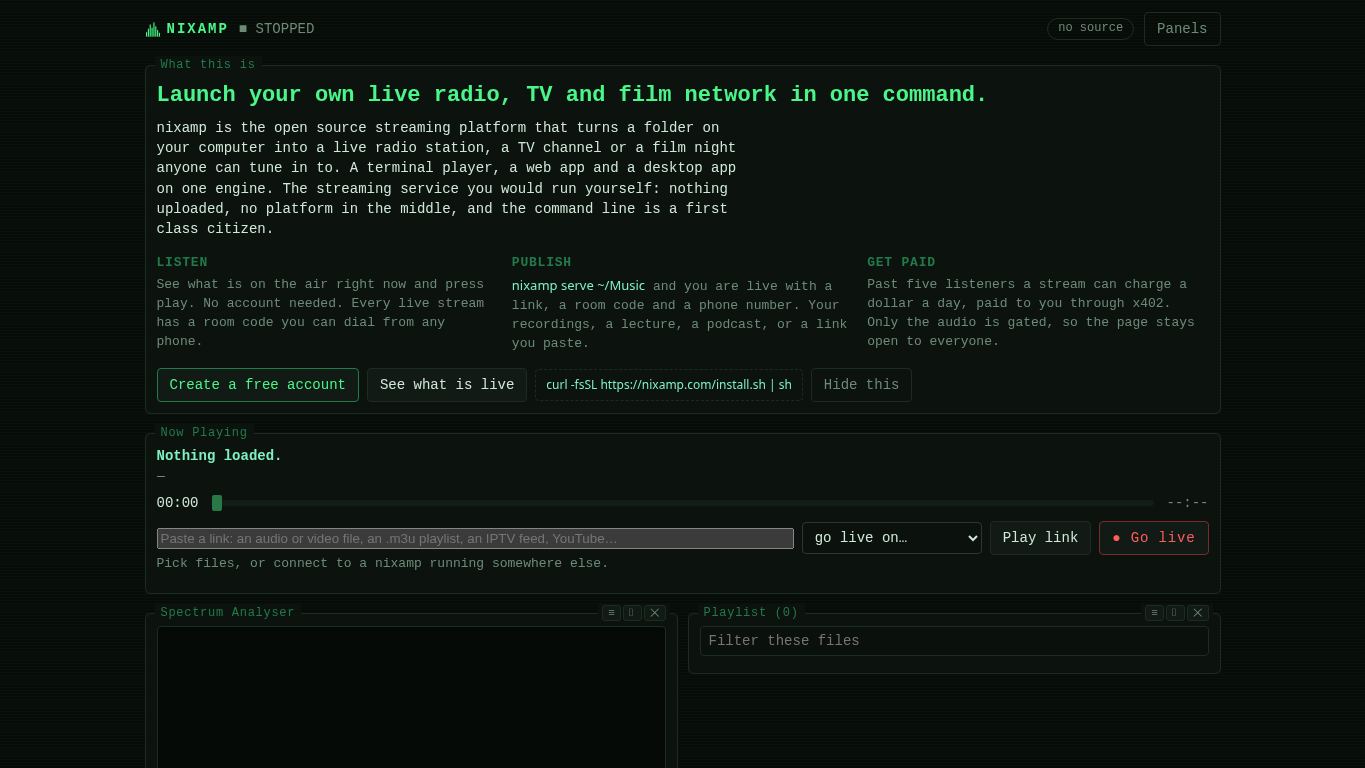Open the Spectrum Analyser panel menu icon
The image size is (1365, 768).
tap(611, 613)
